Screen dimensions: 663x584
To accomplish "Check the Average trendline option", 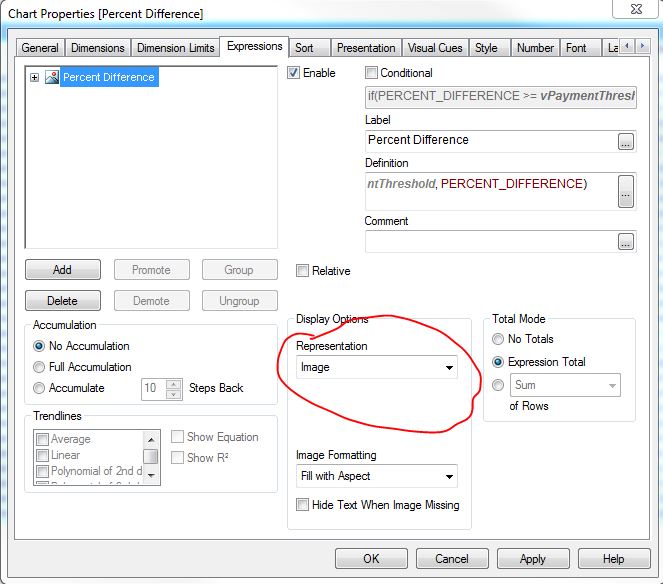I will [43, 439].
